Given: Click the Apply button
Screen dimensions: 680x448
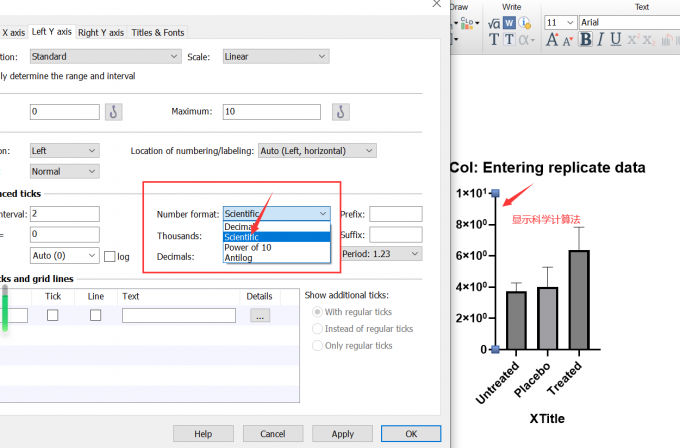Looking at the screenshot, I should [x=343, y=434].
